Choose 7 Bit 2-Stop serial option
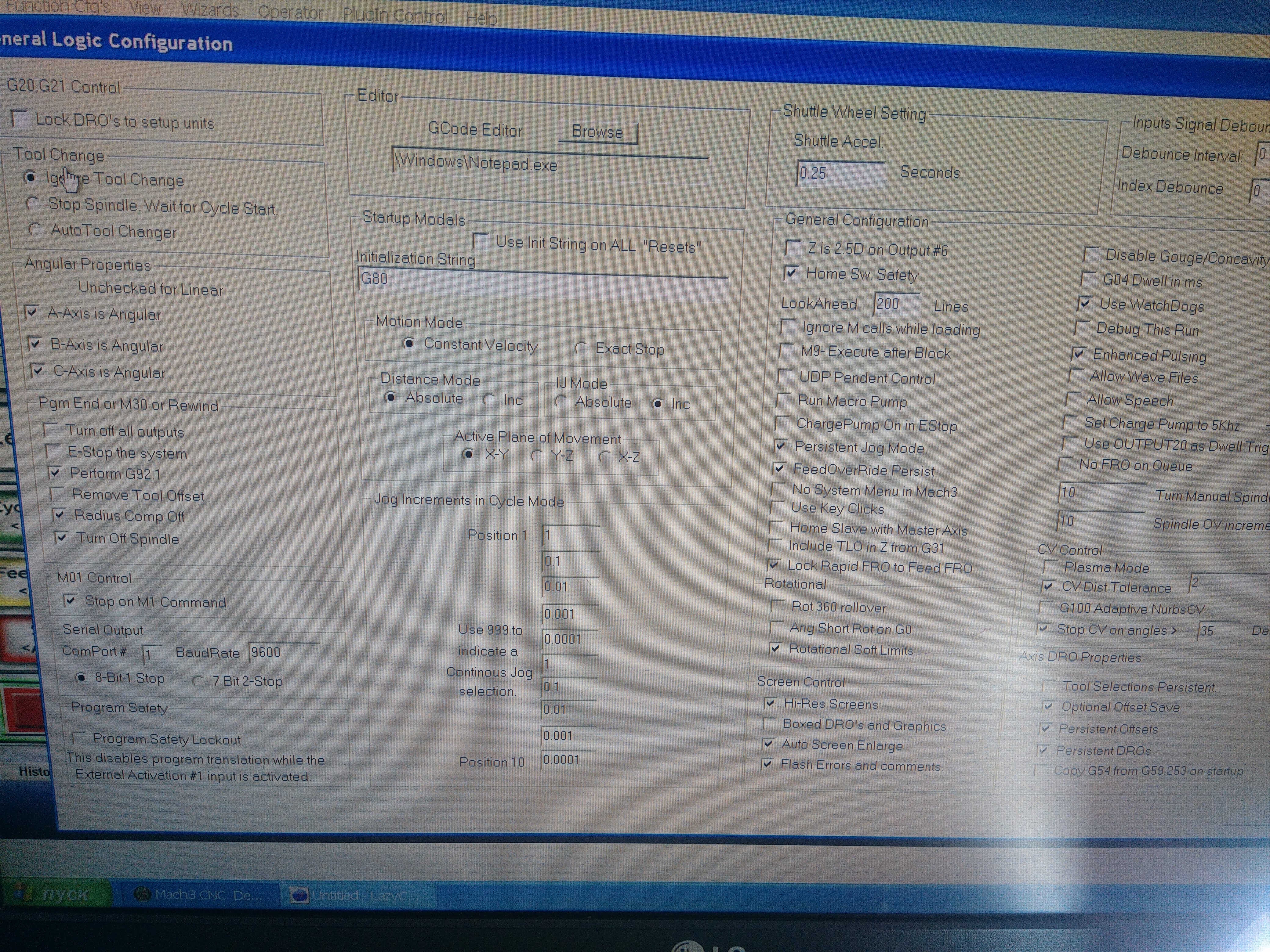This screenshot has height=952, width=1270. (x=198, y=680)
